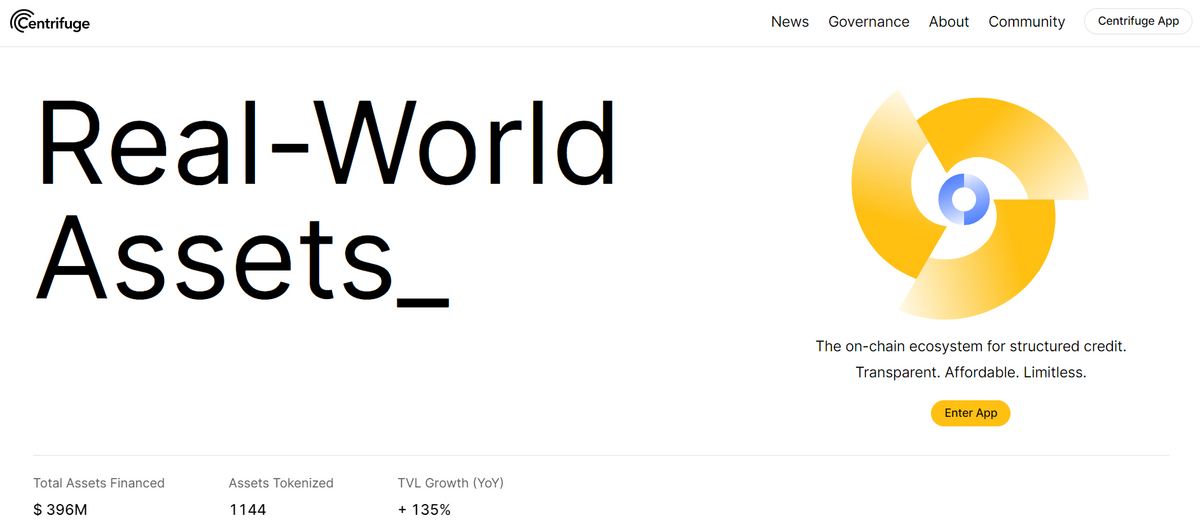Click the '+ 135%' value
The width and height of the screenshot is (1200, 532).
pos(424,510)
